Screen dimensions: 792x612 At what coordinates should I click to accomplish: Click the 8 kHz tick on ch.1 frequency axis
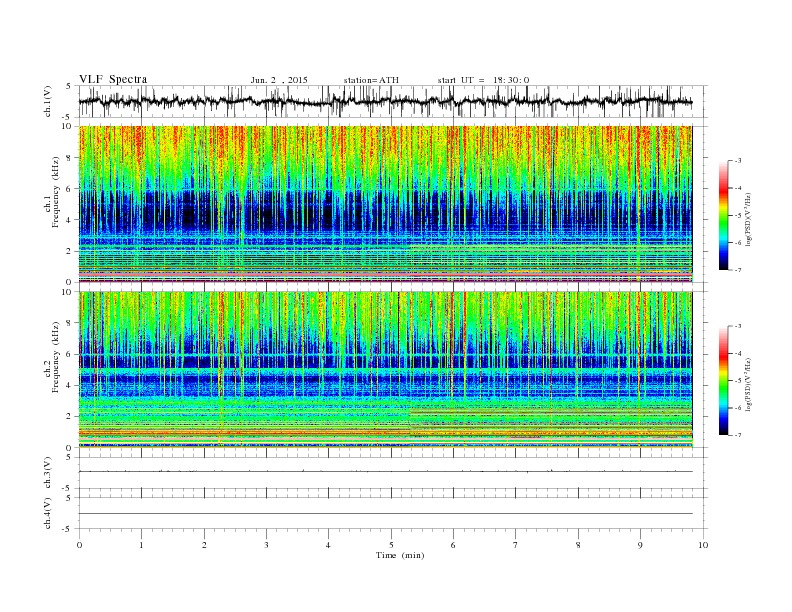69,158
